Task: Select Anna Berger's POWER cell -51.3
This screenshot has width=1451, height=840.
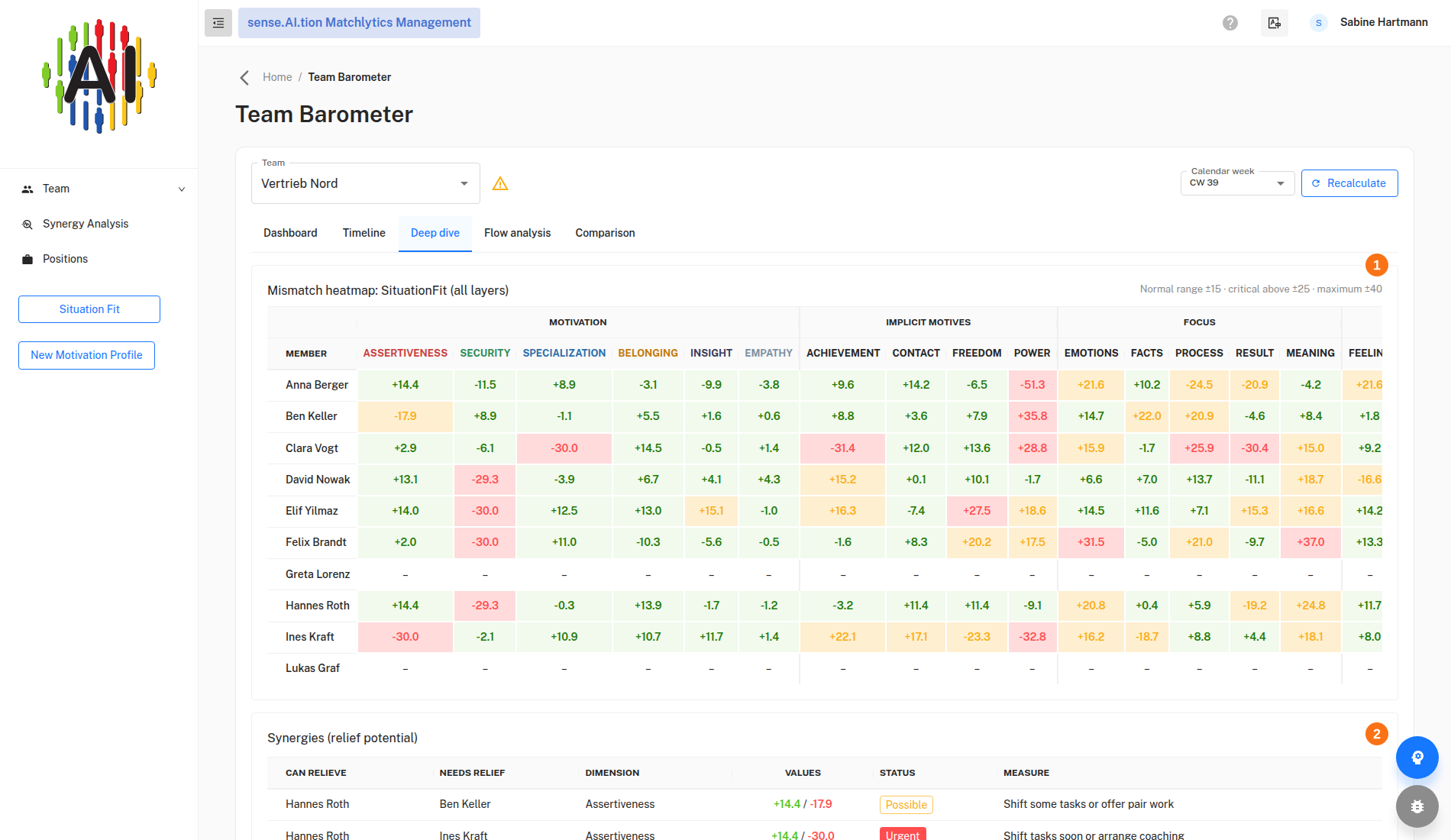Action: [1033, 385]
